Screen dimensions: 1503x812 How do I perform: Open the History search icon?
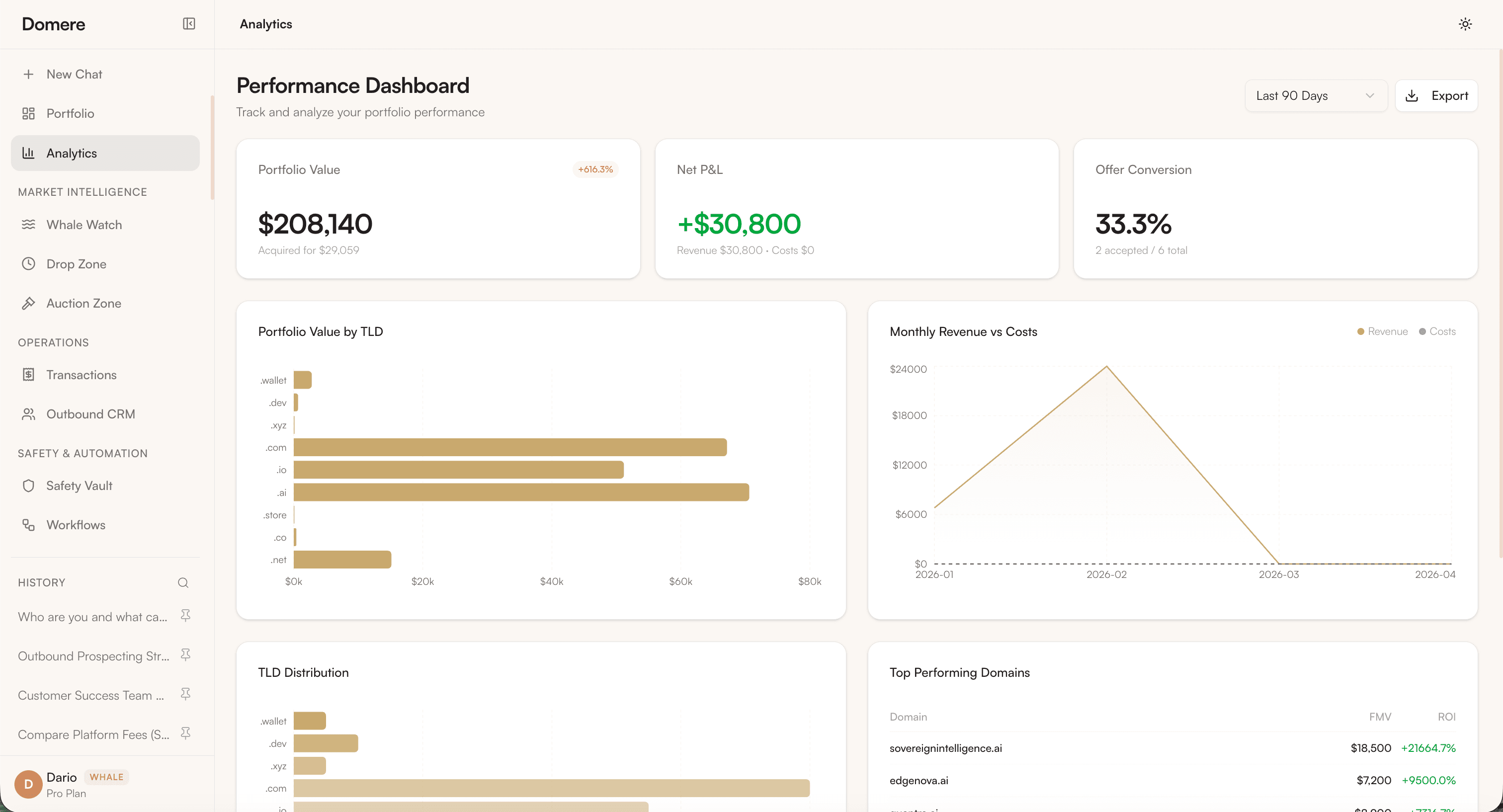pos(182,582)
